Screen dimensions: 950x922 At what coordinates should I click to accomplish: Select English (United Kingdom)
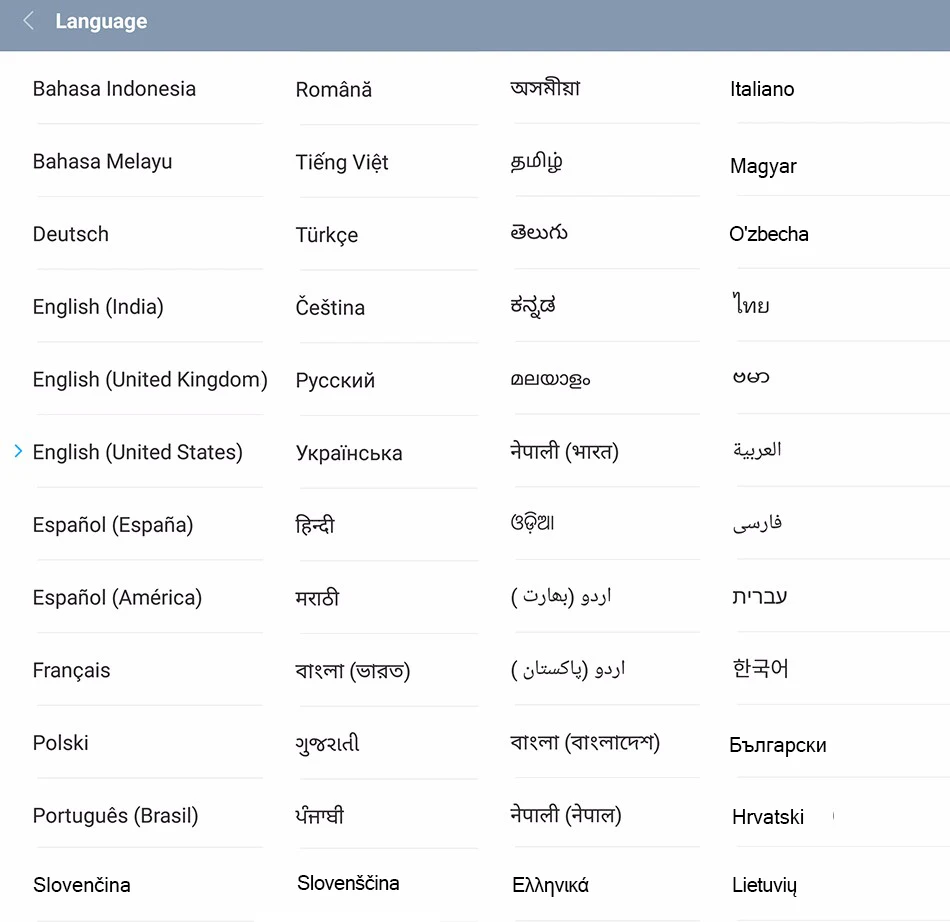[150, 380]
